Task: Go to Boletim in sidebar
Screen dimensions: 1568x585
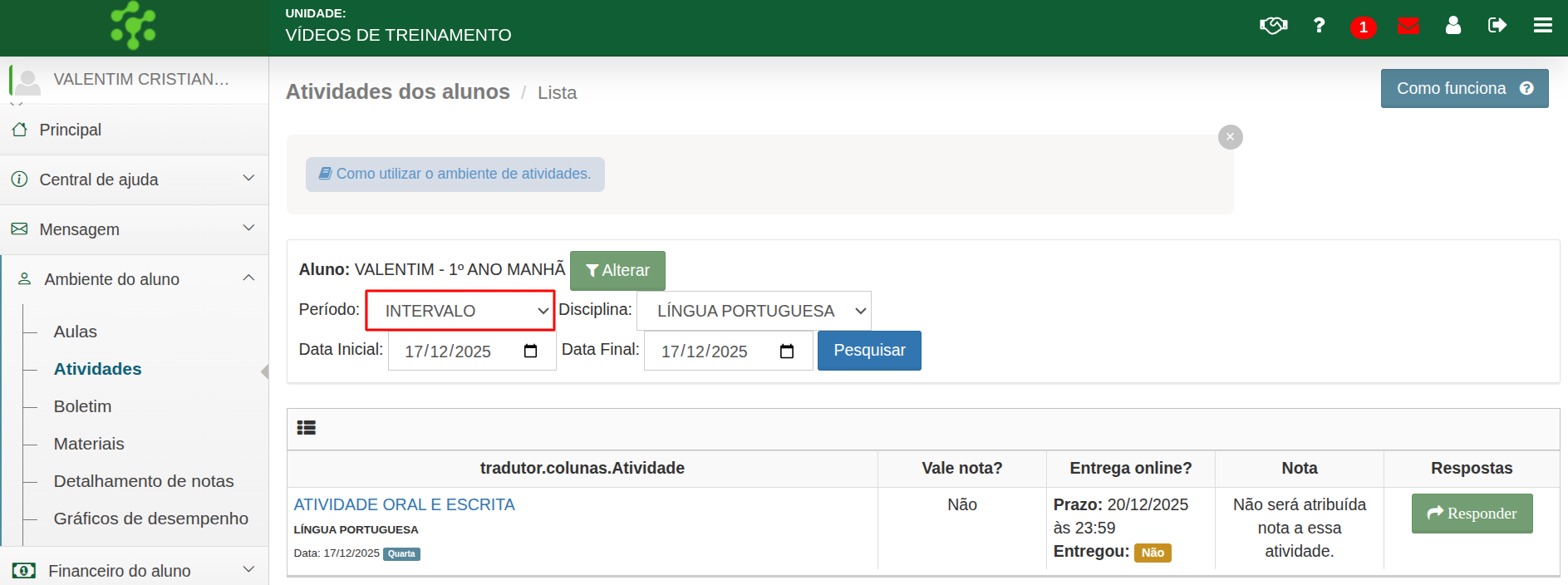Action: click(x=82, y=406)
